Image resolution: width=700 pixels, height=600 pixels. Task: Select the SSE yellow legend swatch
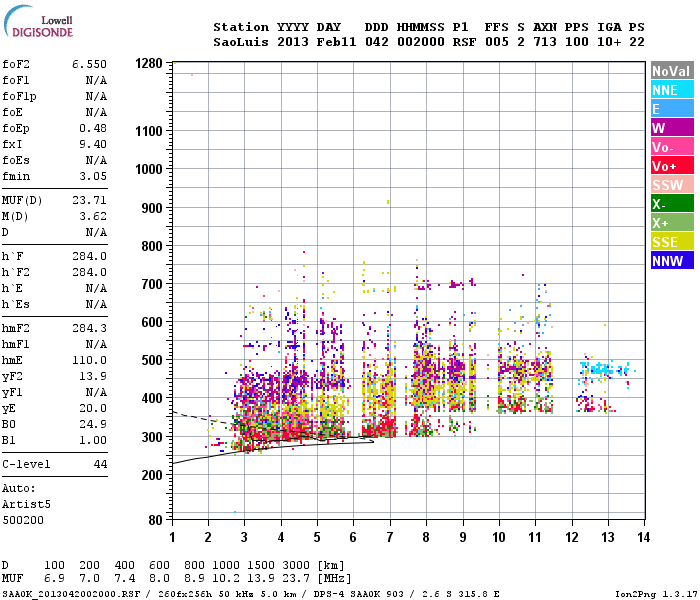[672, 242]
